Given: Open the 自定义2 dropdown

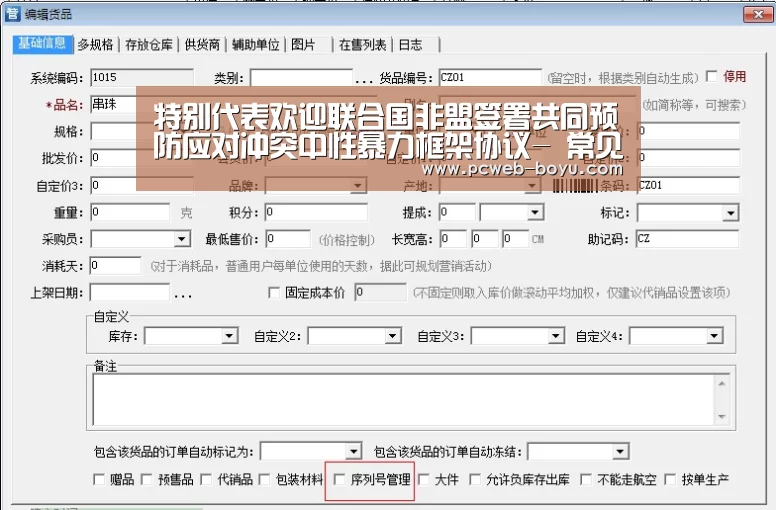Looking at the screenshot, I should pyautogui.click(x=392, y=336).
